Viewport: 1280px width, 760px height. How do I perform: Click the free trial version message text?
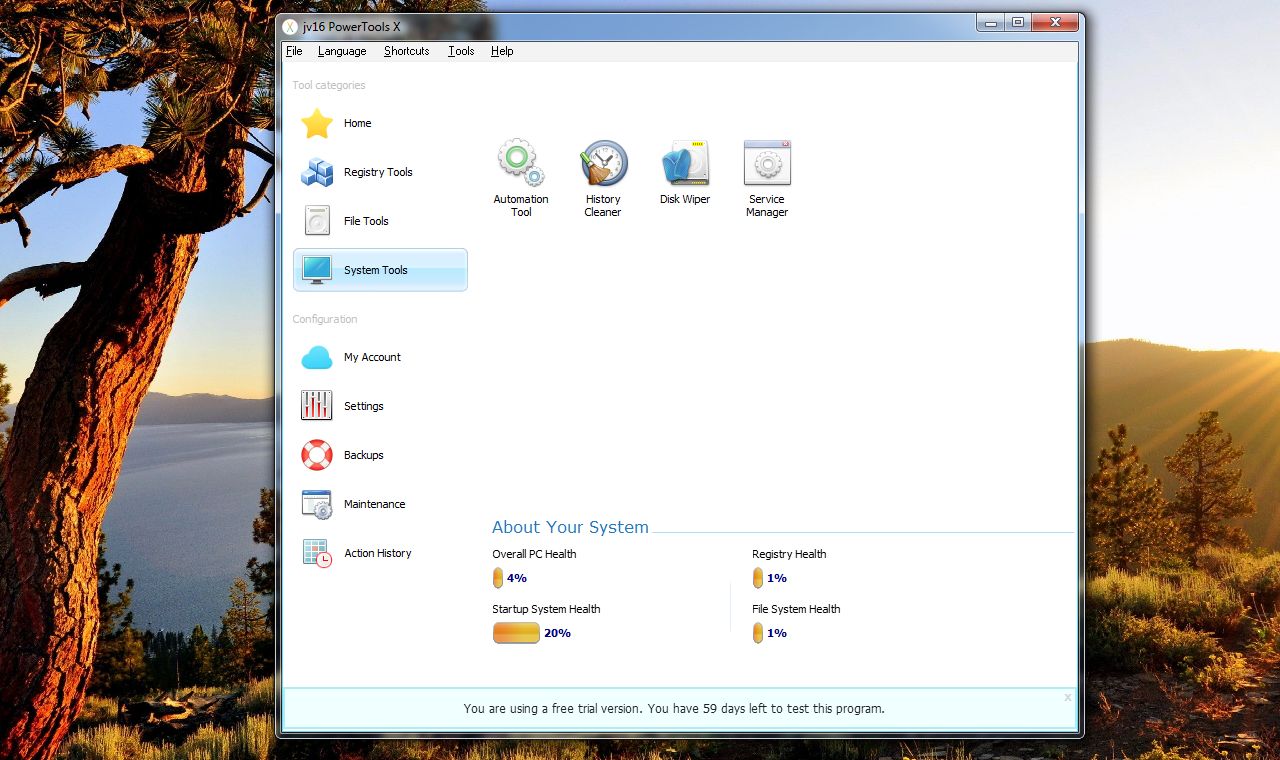coord(674,708)
